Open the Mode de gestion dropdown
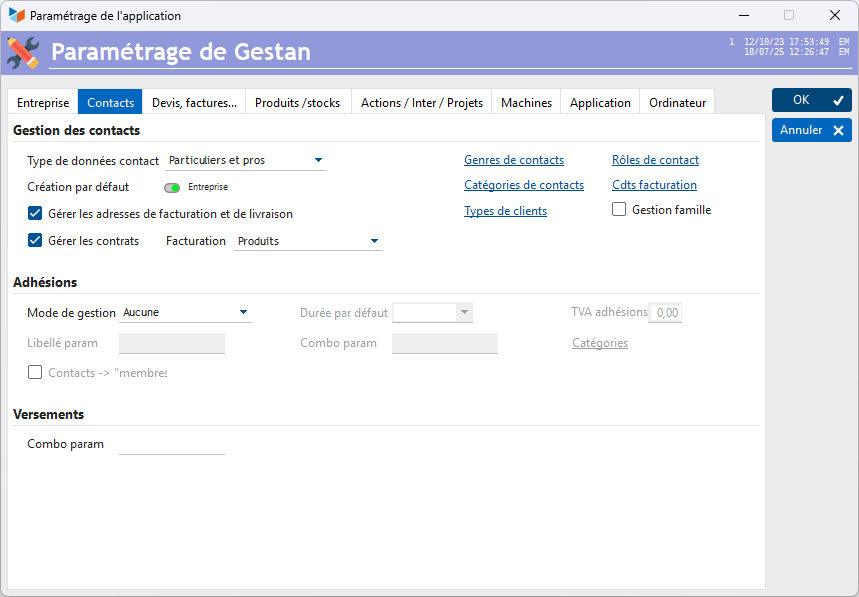 click(186, 312)
